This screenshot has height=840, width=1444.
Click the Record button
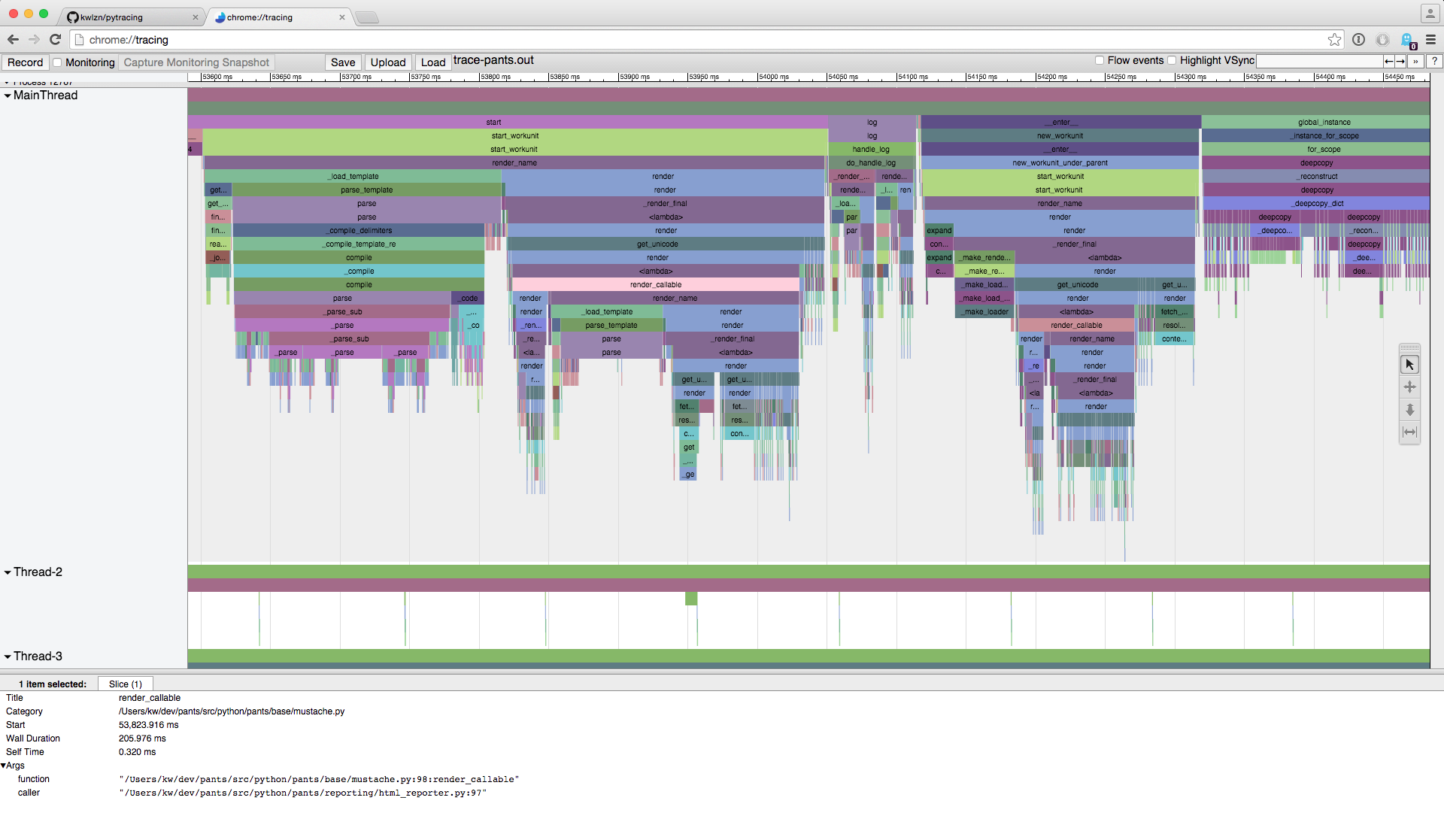point(25,62)
